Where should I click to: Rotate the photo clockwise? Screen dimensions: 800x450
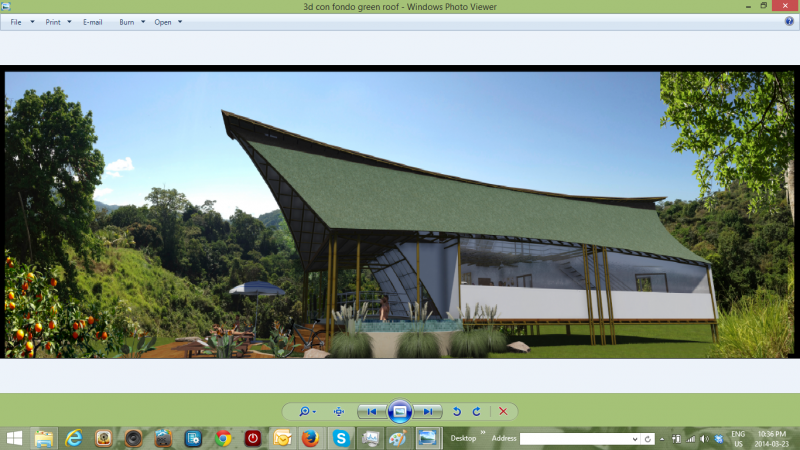[x=476, y=411]
